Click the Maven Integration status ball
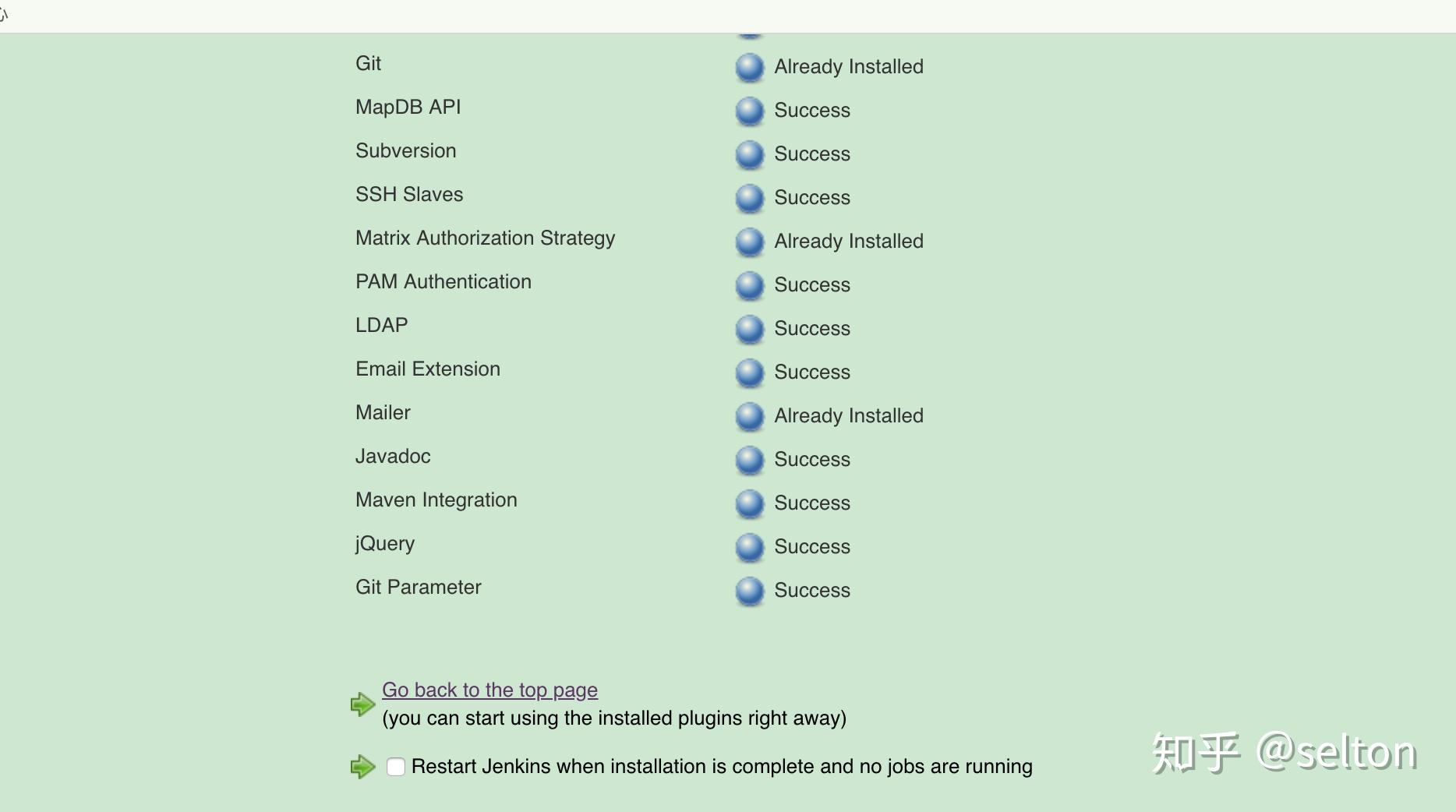 (x=750, y=504)
